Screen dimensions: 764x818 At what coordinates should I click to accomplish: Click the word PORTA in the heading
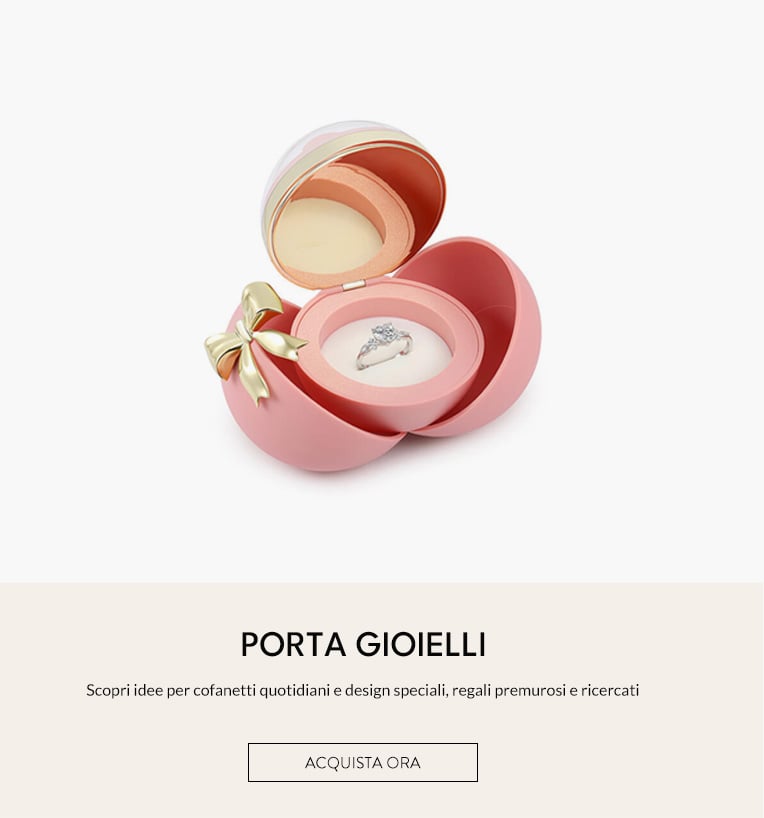point(293,644)
